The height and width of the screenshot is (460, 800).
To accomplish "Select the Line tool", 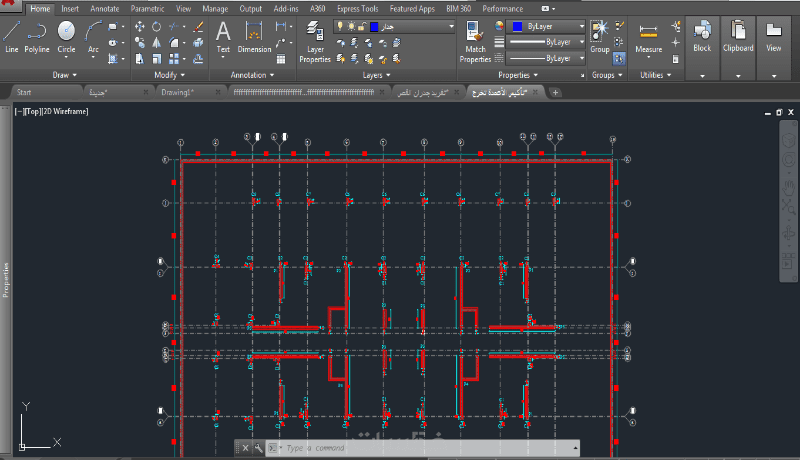I will (11, 37).
